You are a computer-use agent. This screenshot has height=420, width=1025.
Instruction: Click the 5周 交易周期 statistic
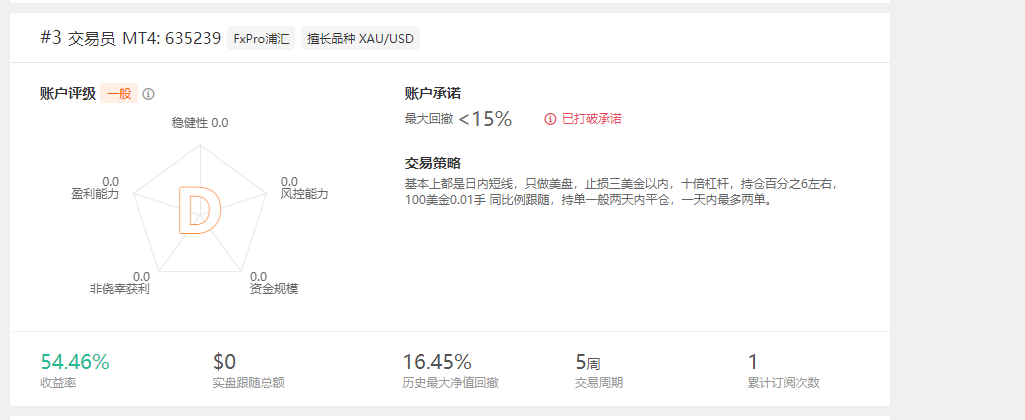(599, 370)
